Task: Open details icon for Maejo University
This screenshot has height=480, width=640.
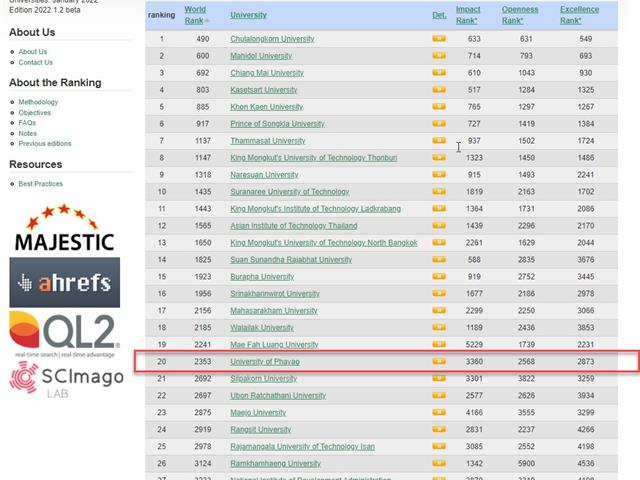Action: coord(439,413)
